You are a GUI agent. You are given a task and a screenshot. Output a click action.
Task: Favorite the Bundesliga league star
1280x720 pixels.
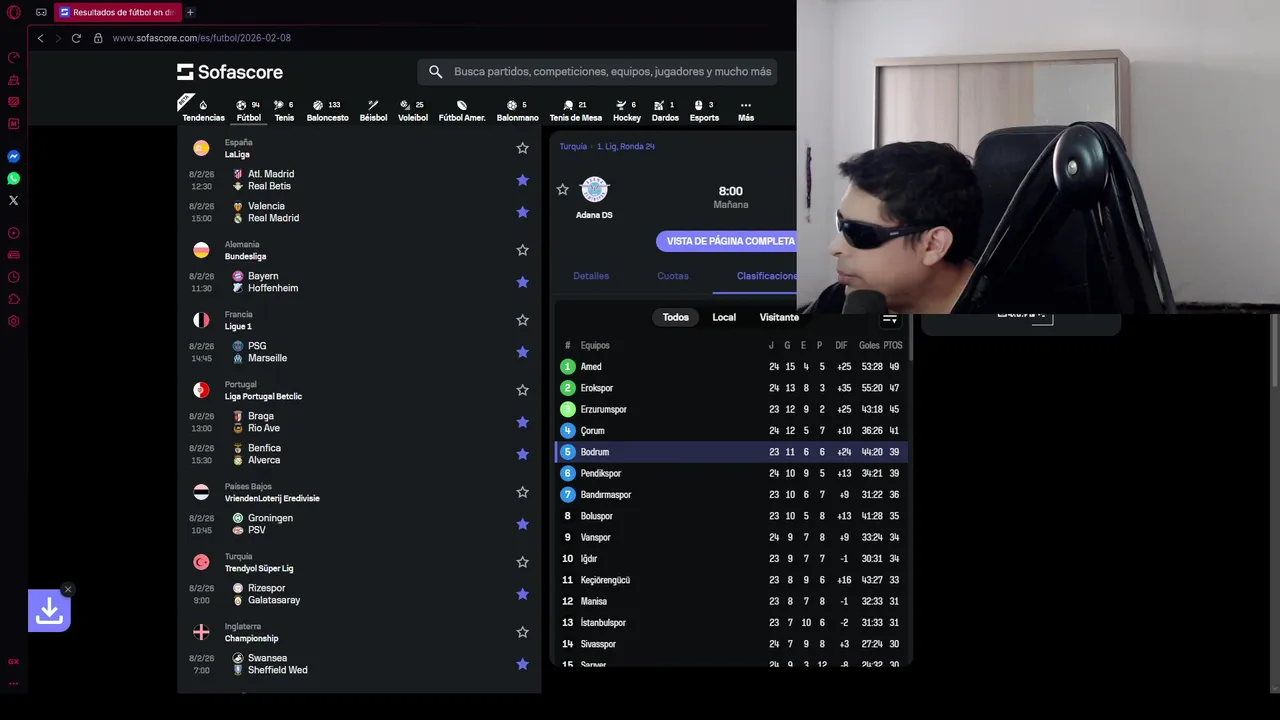pyautogui.click(x=522, y=250)
